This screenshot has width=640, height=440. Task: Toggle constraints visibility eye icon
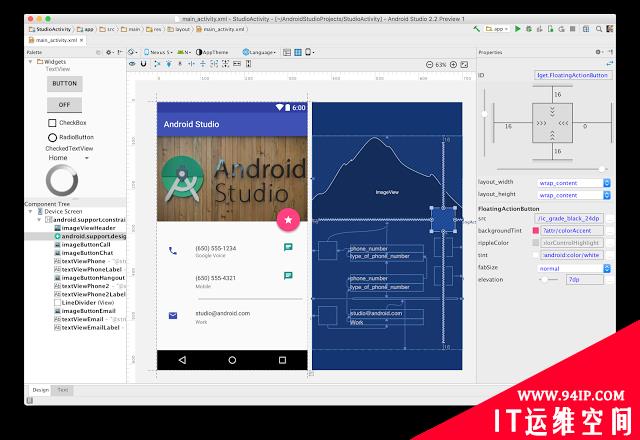pyautogui.click(x=132, y=64)
